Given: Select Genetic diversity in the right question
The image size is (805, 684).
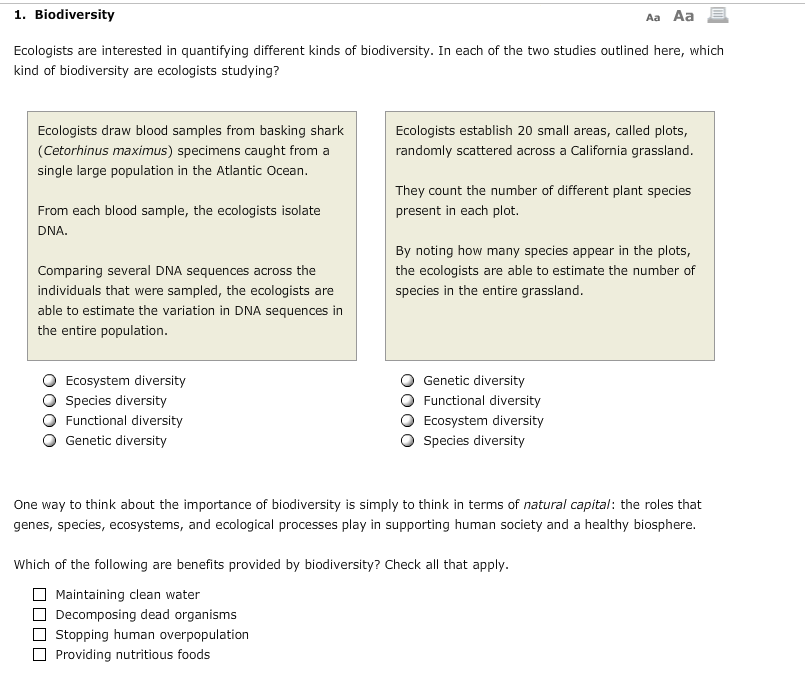Looking at the screenshot, I should (x=407, y=380).
